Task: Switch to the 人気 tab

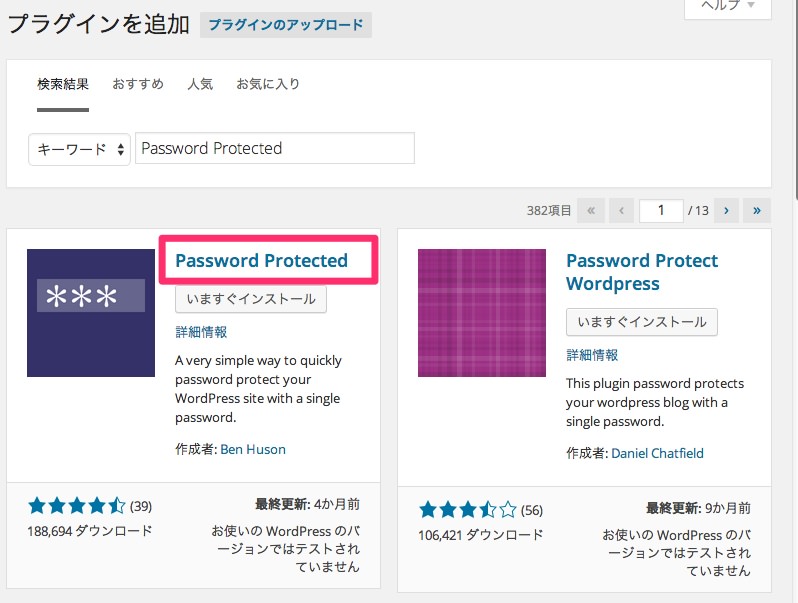Action: pos(200,83)
